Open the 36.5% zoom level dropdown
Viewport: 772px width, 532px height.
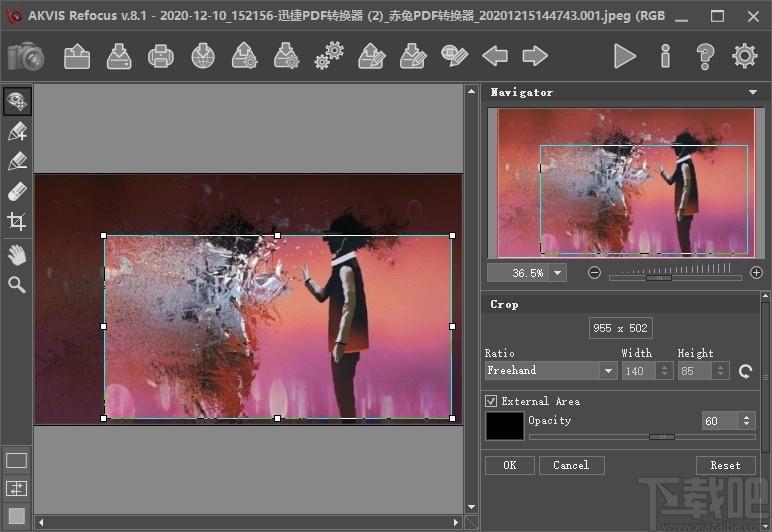coord(557,273)
